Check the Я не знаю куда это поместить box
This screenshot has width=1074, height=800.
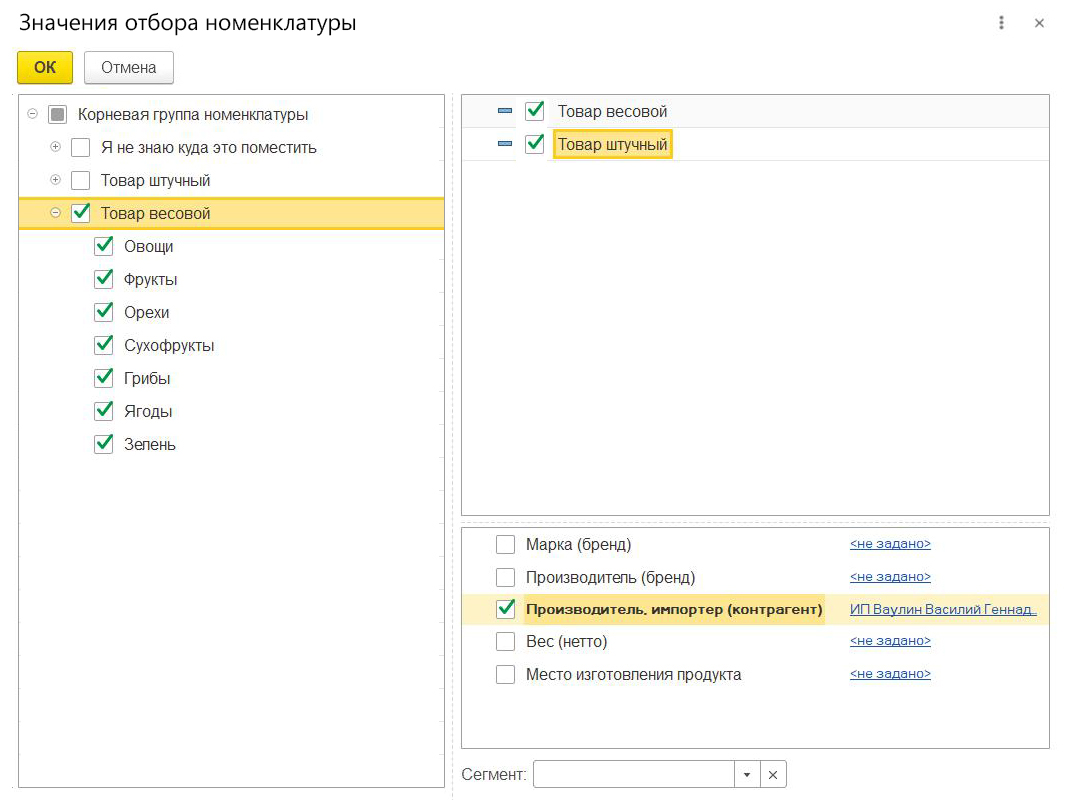[x=81, y=148]
